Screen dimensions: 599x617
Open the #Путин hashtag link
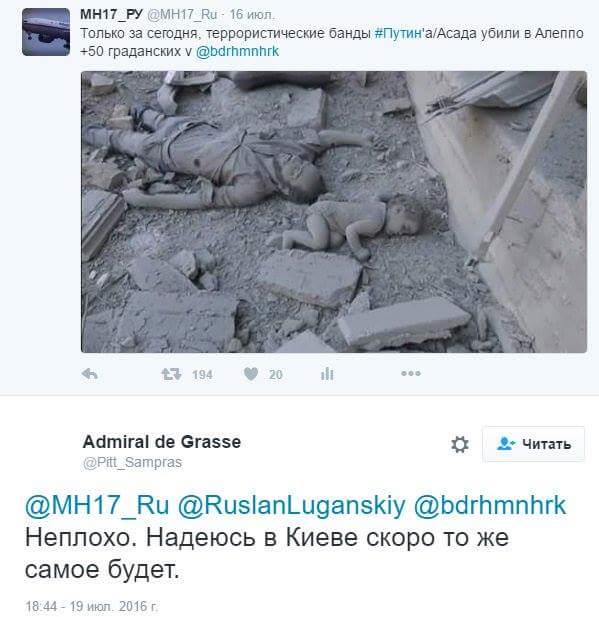399,33
